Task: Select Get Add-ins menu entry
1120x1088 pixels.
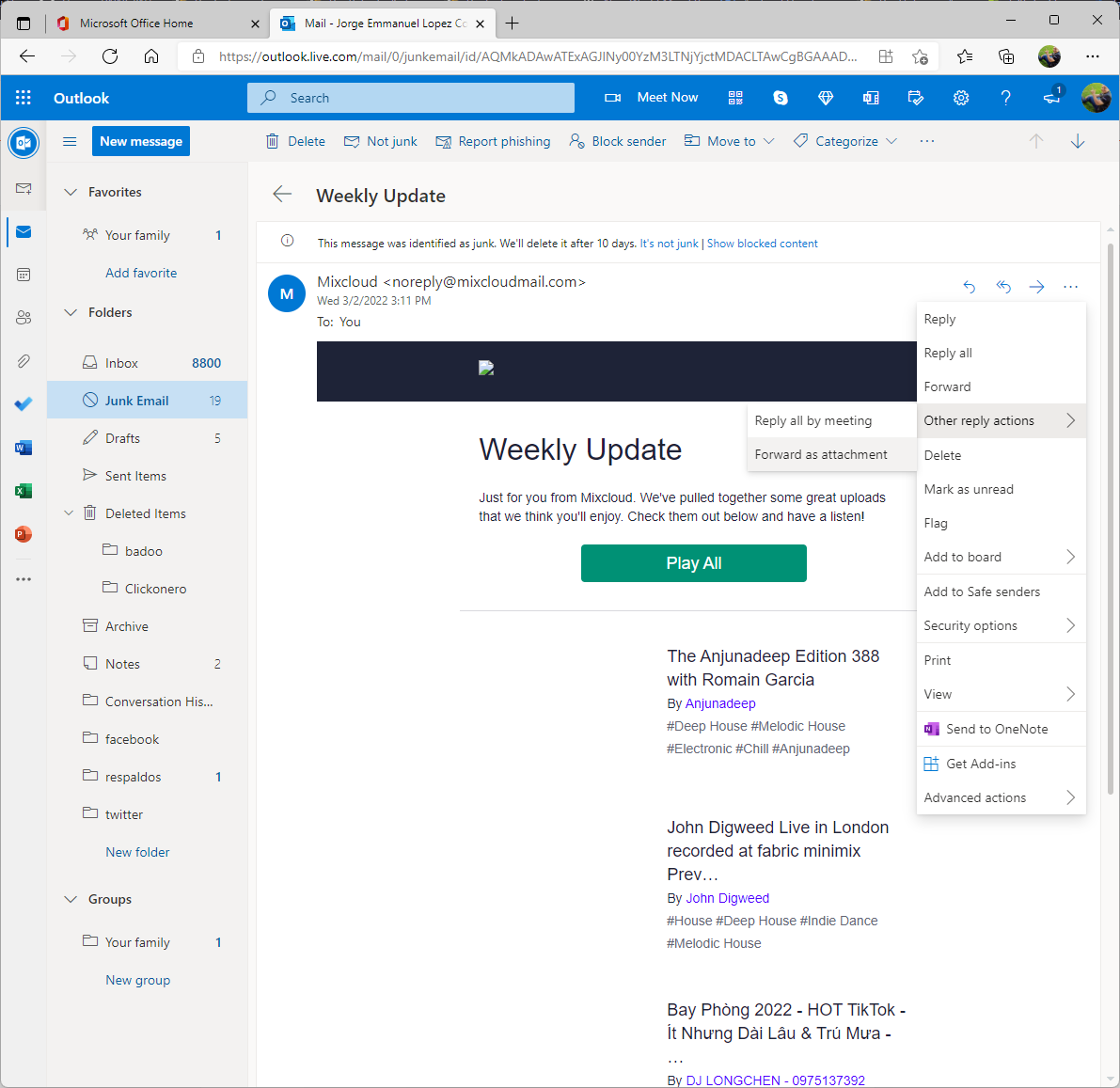Action: click(x=1002, y=764)
